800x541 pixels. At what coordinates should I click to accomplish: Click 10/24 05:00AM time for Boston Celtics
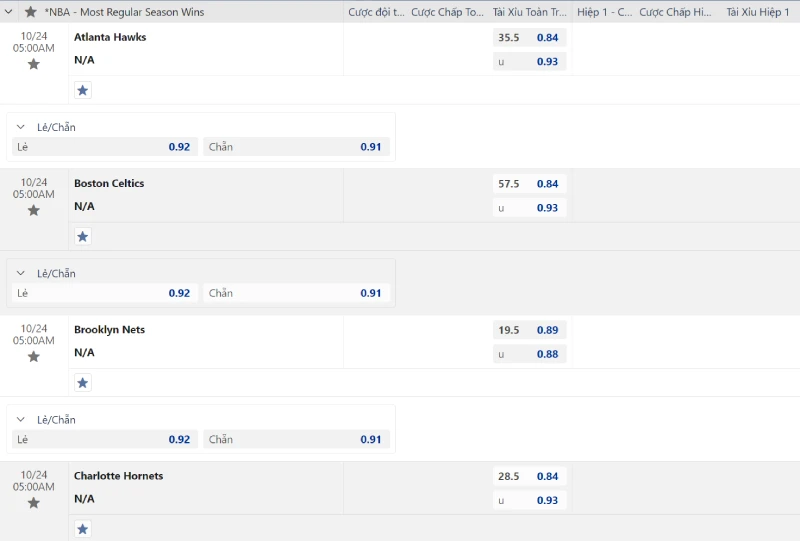pyautogui.click(x=34, y=188)
